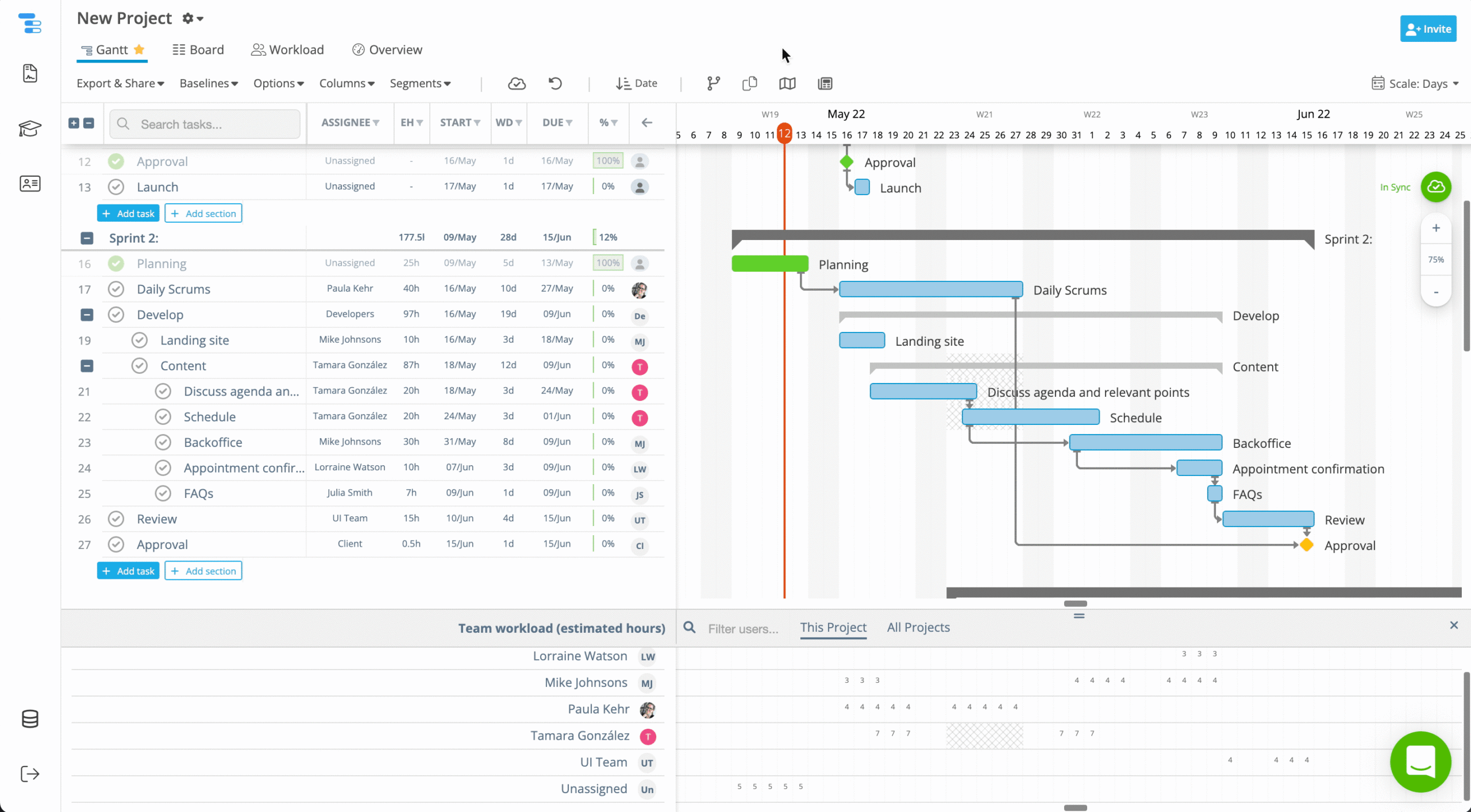Select the All Projects tab
The width and height of the screenshot is (1471, 812).
click(x=918, y=628)
